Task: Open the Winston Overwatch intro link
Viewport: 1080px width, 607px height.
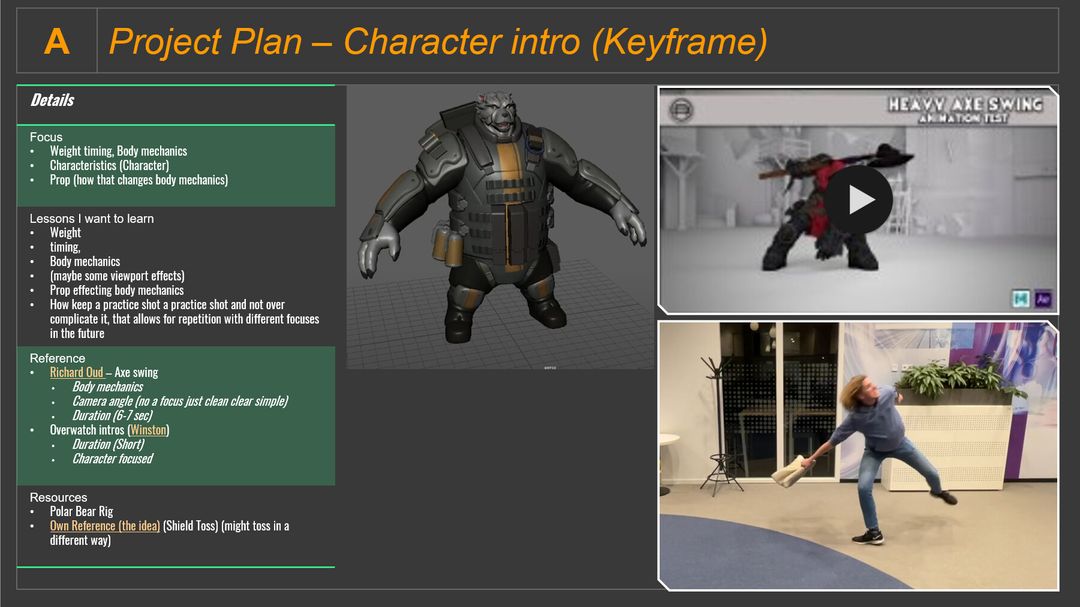Action: (x=148, y=430)
